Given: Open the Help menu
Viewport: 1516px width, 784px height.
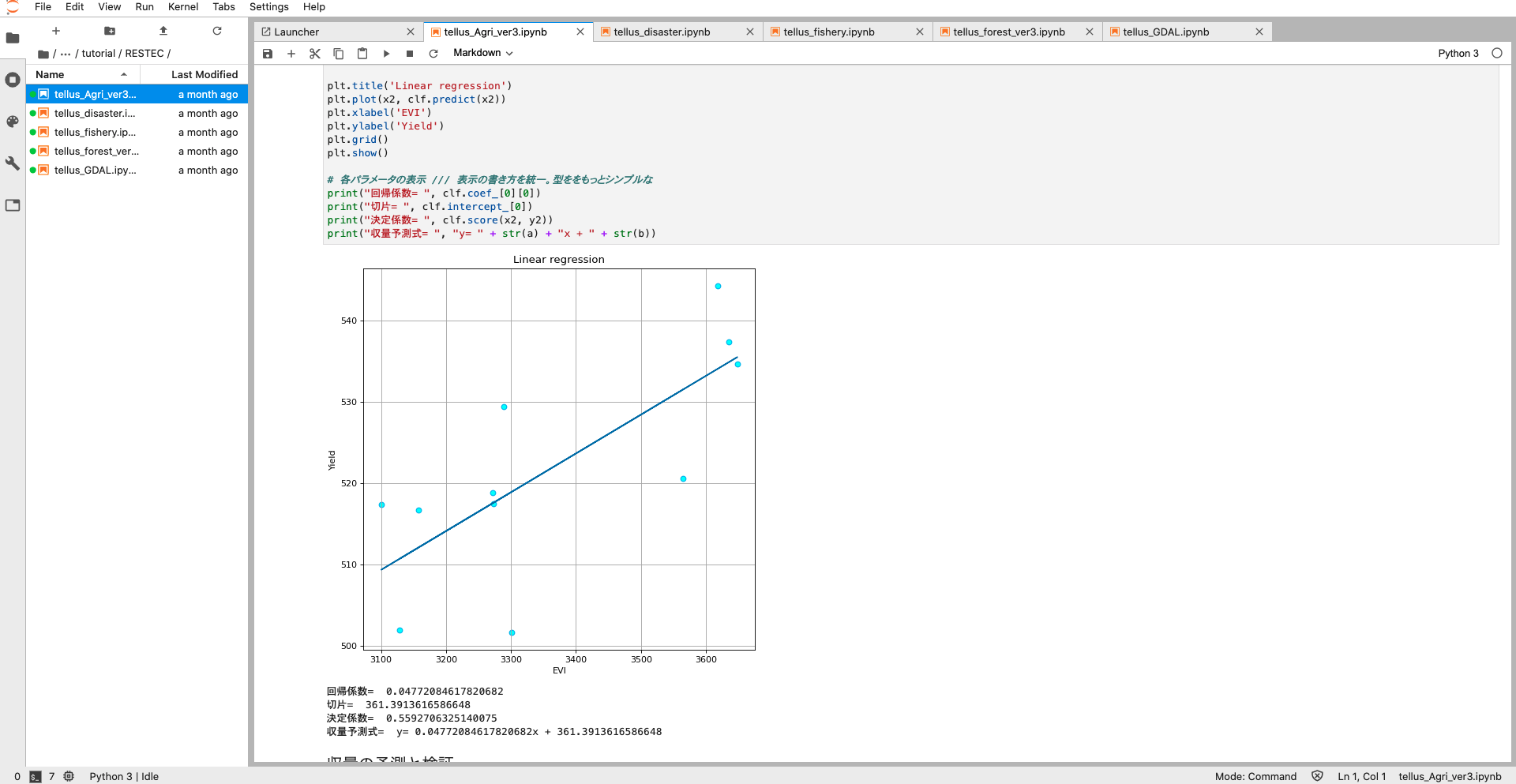Looking at the screenshot, I should (314, 7).
